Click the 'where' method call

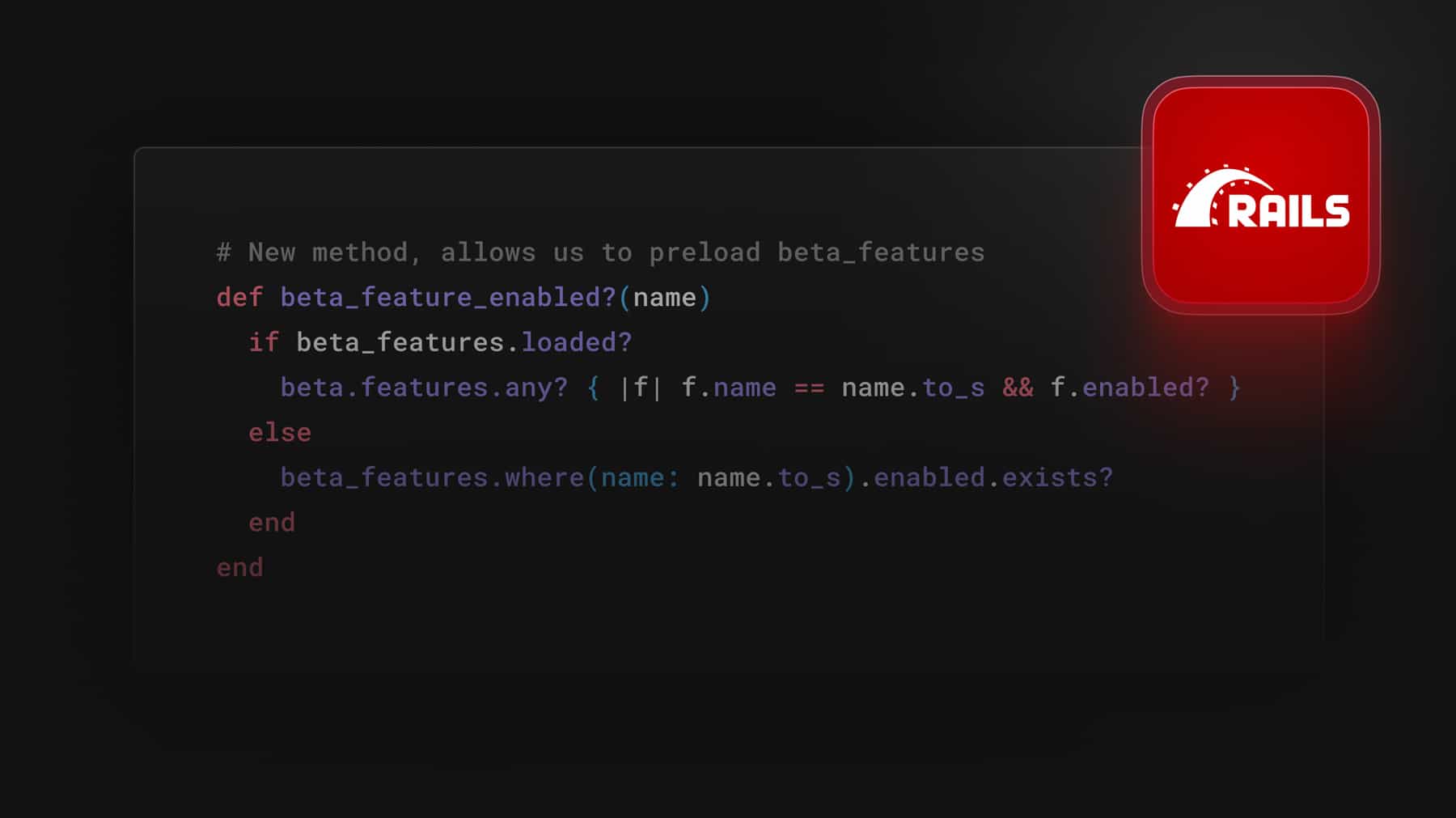point(544,477)
